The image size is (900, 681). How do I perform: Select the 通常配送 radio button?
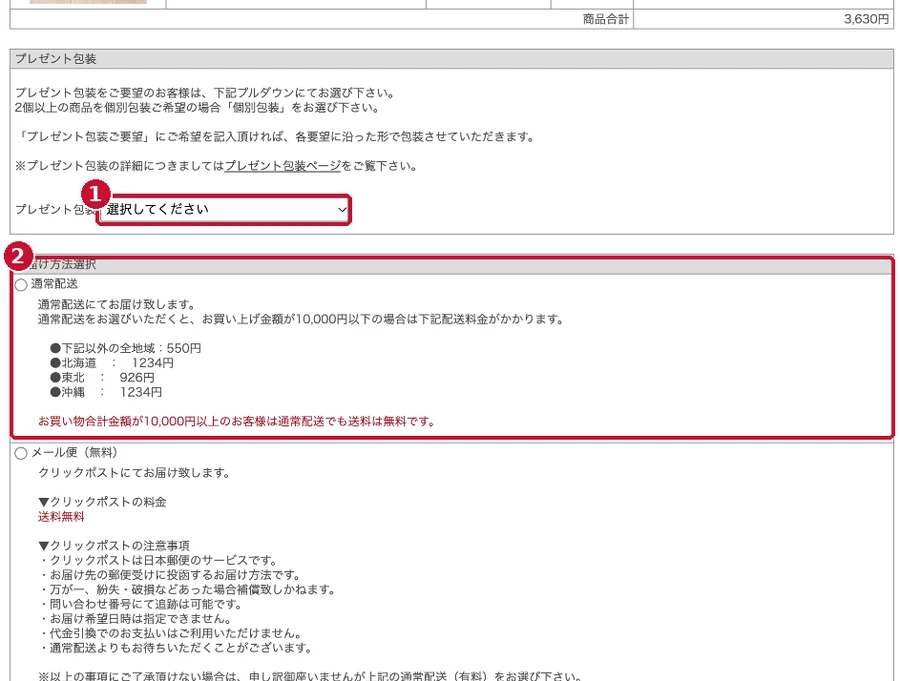[21, 285]
